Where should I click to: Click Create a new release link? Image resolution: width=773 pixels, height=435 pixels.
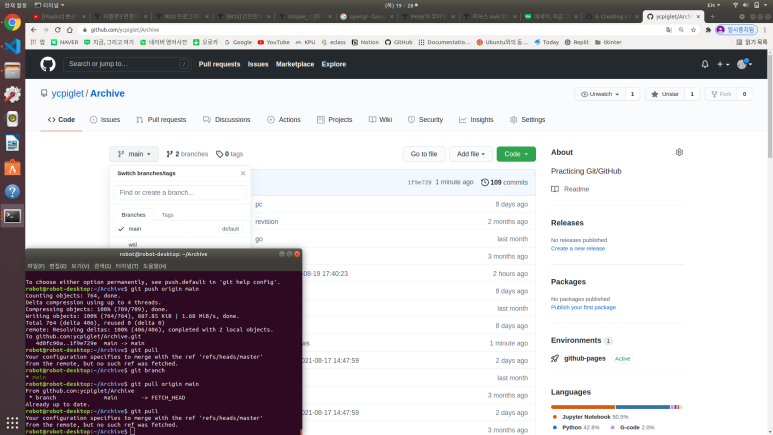click(578, 249)
